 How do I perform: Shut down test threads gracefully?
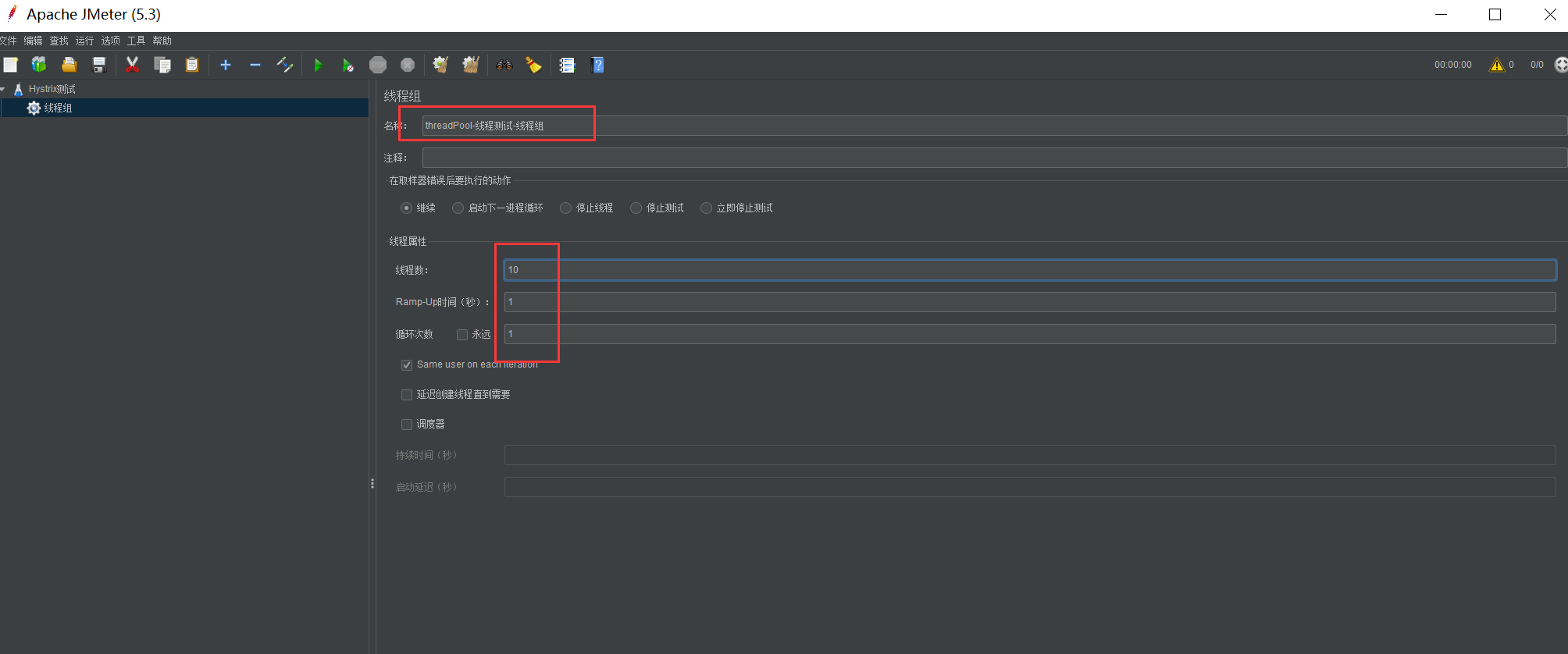point(408,65)
